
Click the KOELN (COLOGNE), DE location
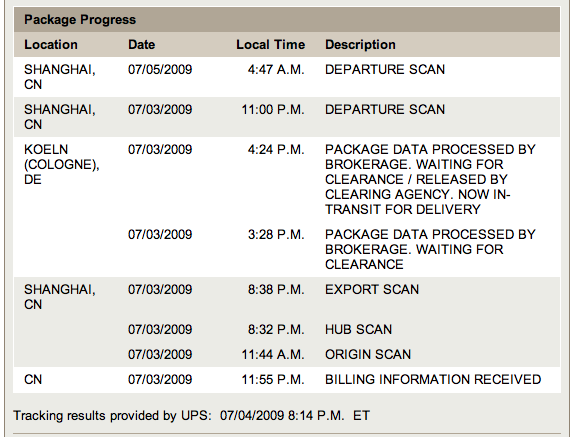pos(62,164)
